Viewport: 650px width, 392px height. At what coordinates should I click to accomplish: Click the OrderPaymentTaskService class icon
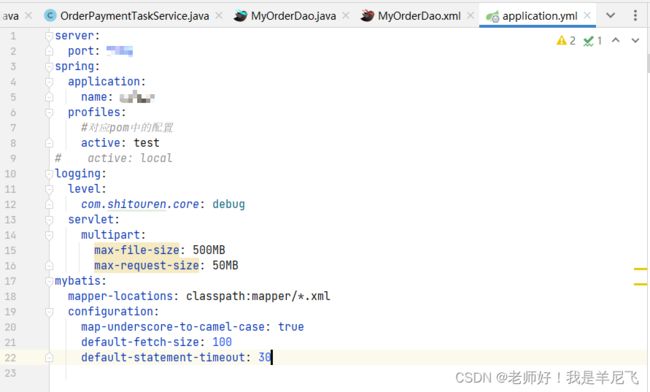pyautogui.click(x=50, y=16)
